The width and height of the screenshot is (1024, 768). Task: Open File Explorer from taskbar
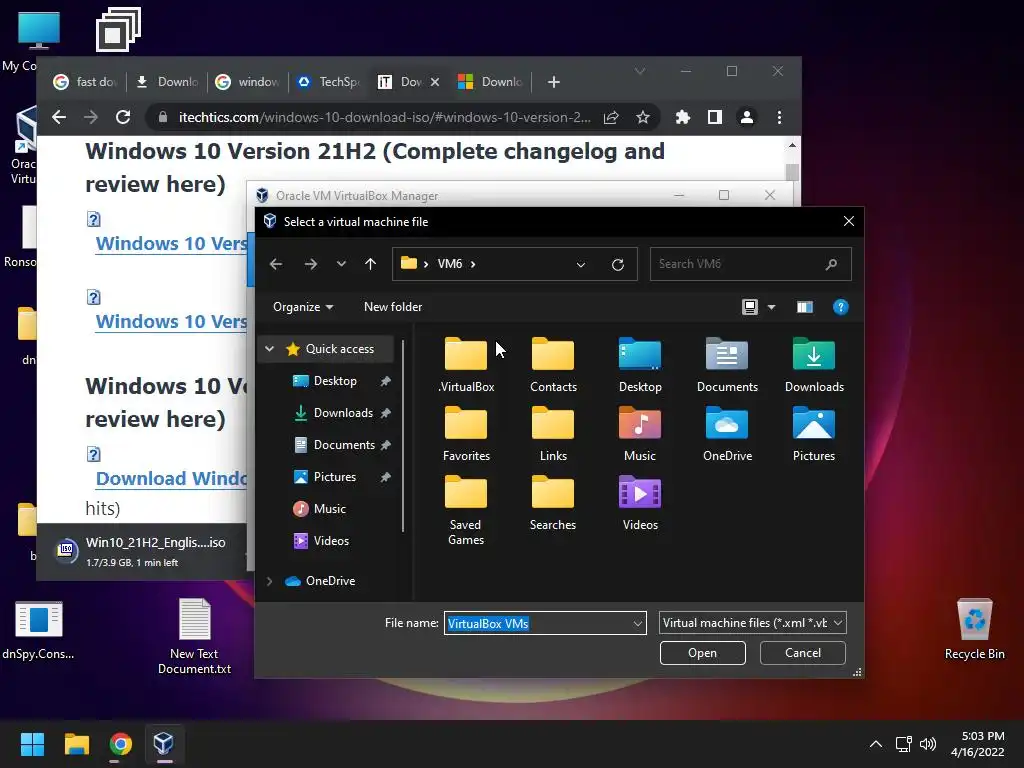tap(76, 744)
